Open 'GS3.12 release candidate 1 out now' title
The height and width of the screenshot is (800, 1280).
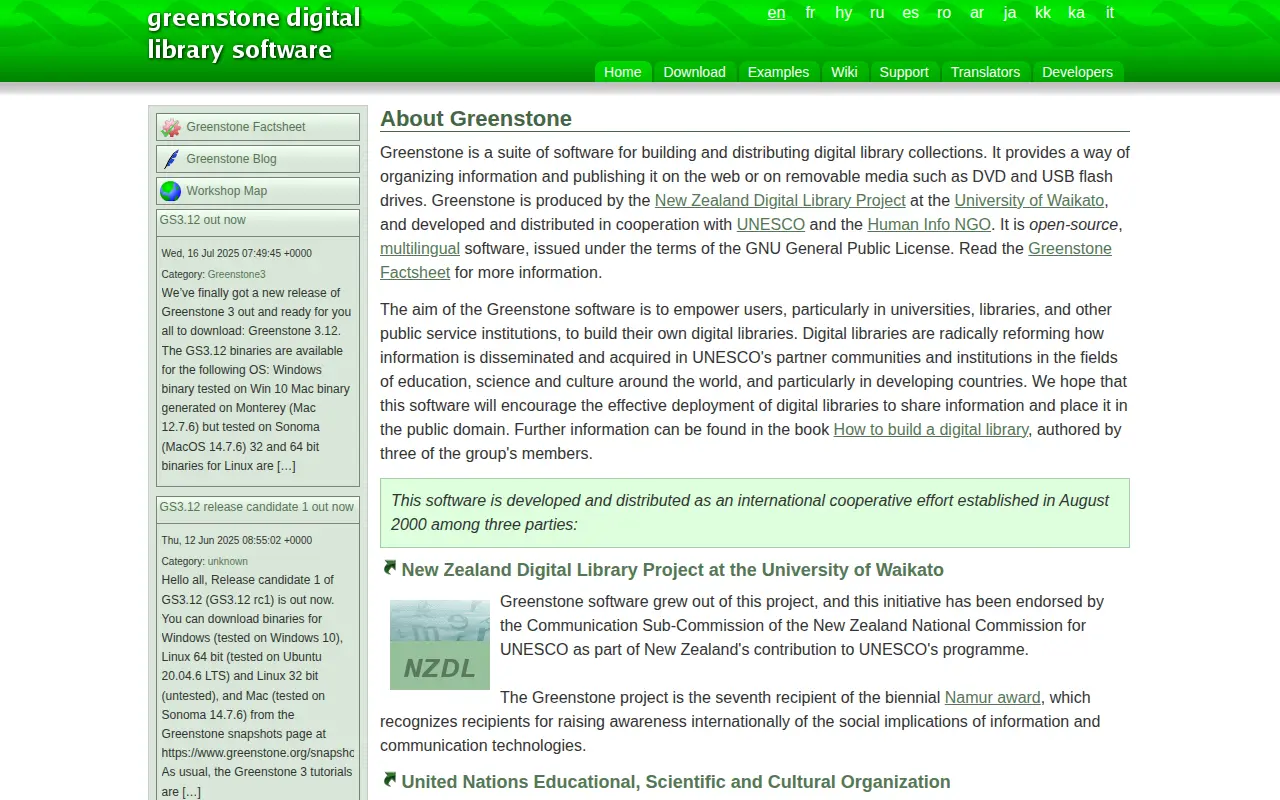[257, 507]
